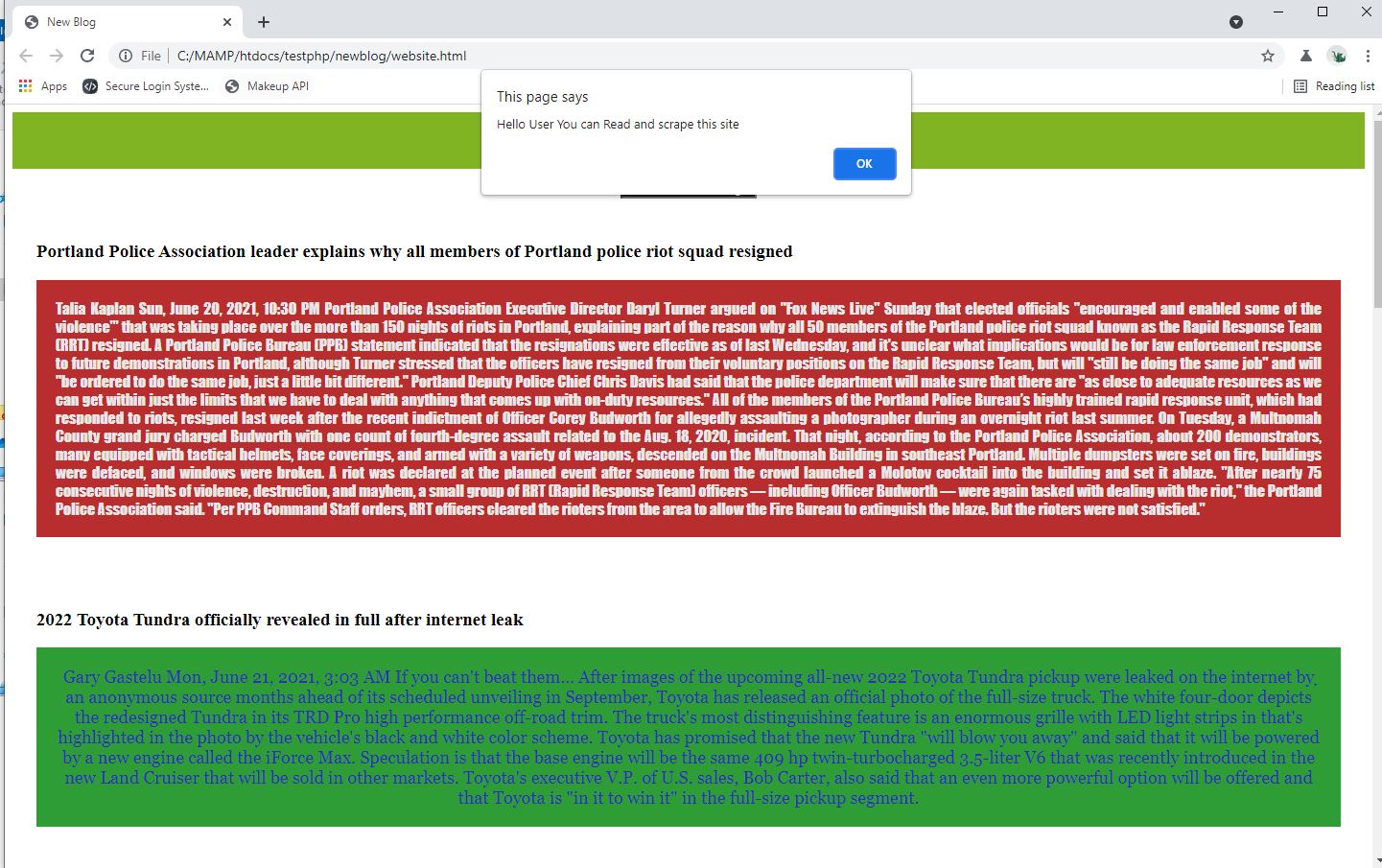Close the New Blog tab
Screen dimensions: 1382x868
227,22
